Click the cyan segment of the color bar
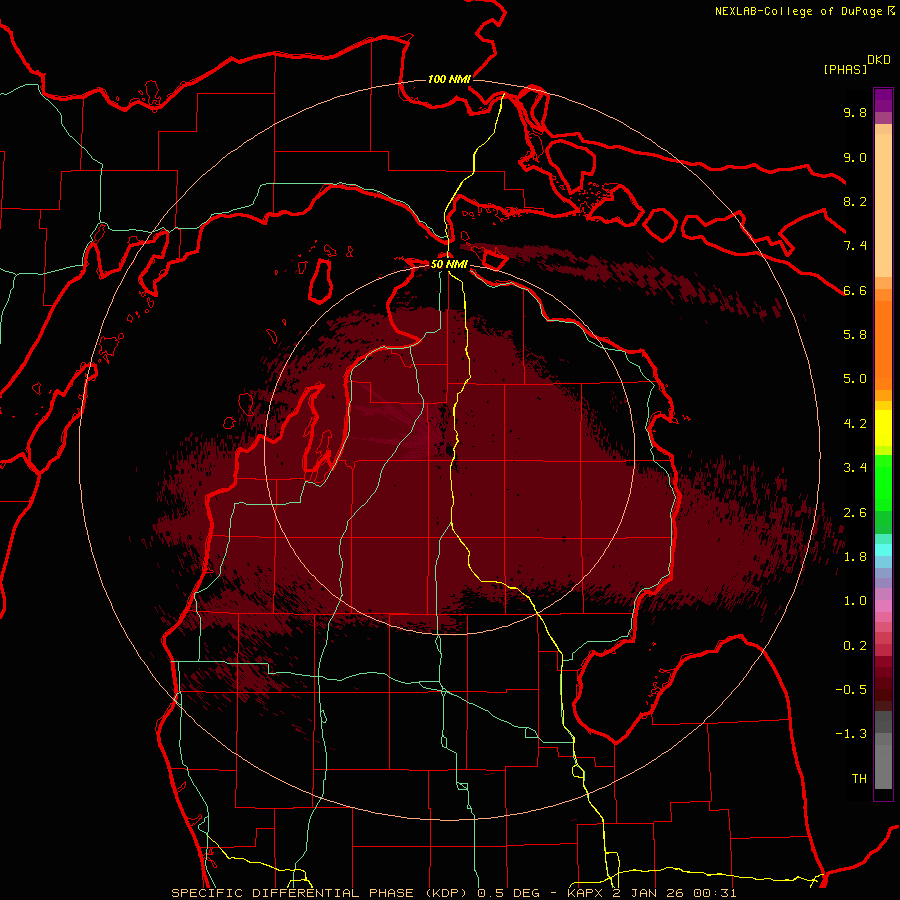Screen dimensions: 900x900 [883, 549]
